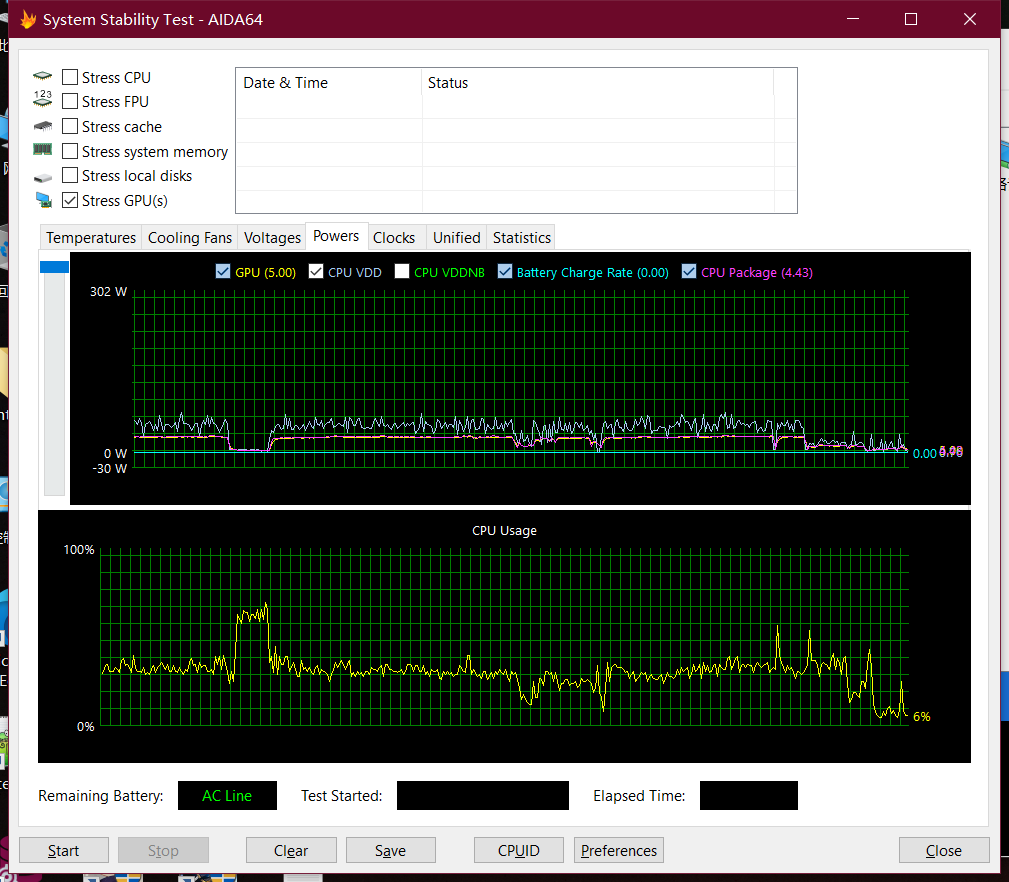Viewport: 1009px width, 882px height.
Task: Enable the Stress local disks checkbox
Action: [x=70, y=176]
